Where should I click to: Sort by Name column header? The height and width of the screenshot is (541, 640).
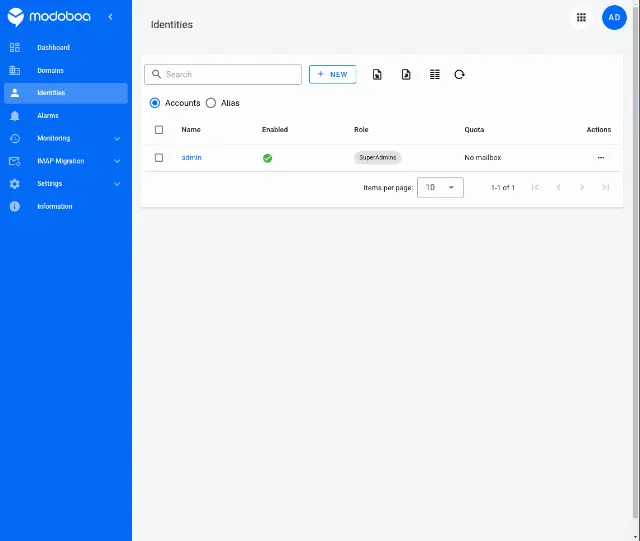(191, 129)
